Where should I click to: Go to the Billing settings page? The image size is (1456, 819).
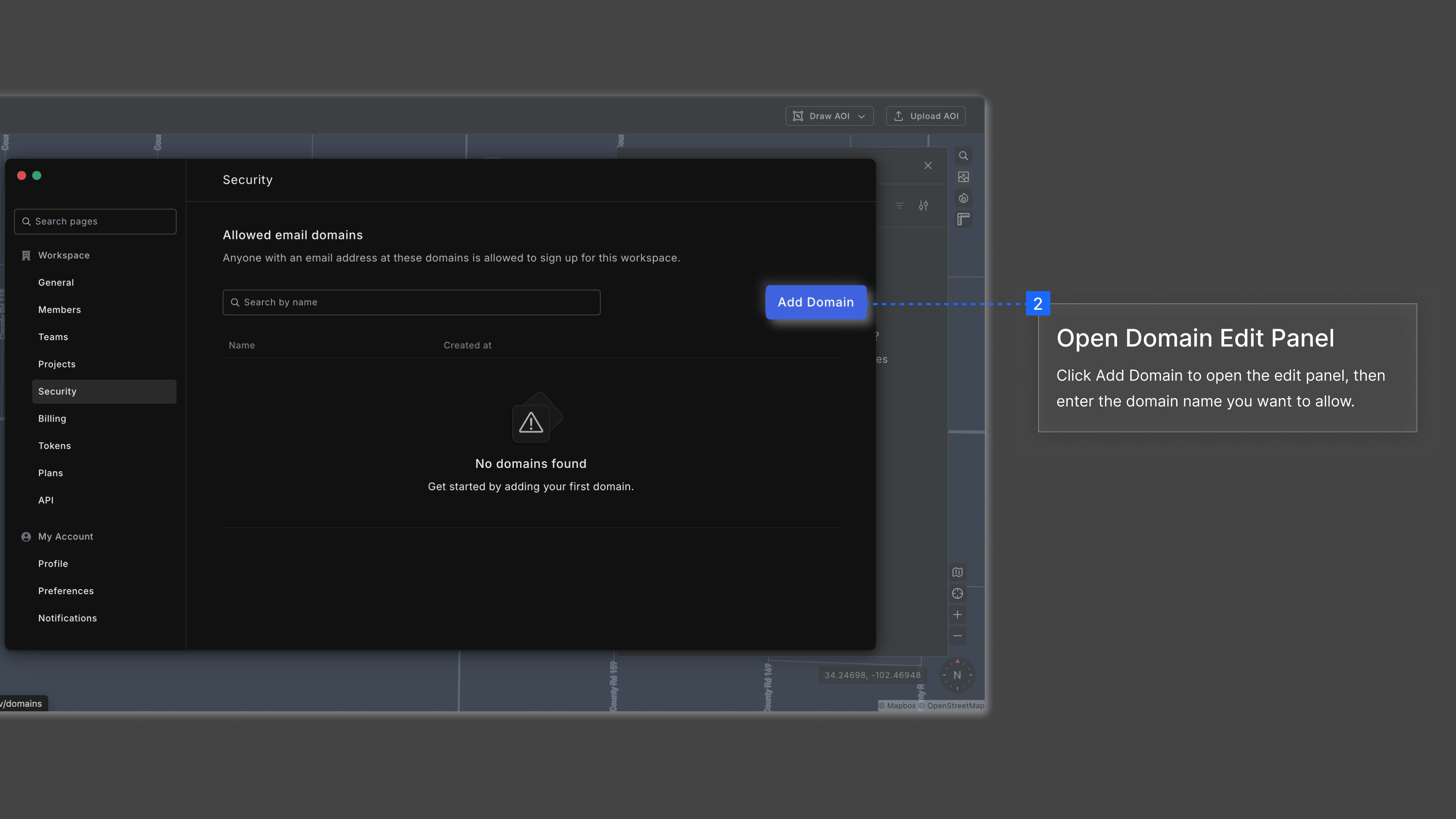(52, 419)
